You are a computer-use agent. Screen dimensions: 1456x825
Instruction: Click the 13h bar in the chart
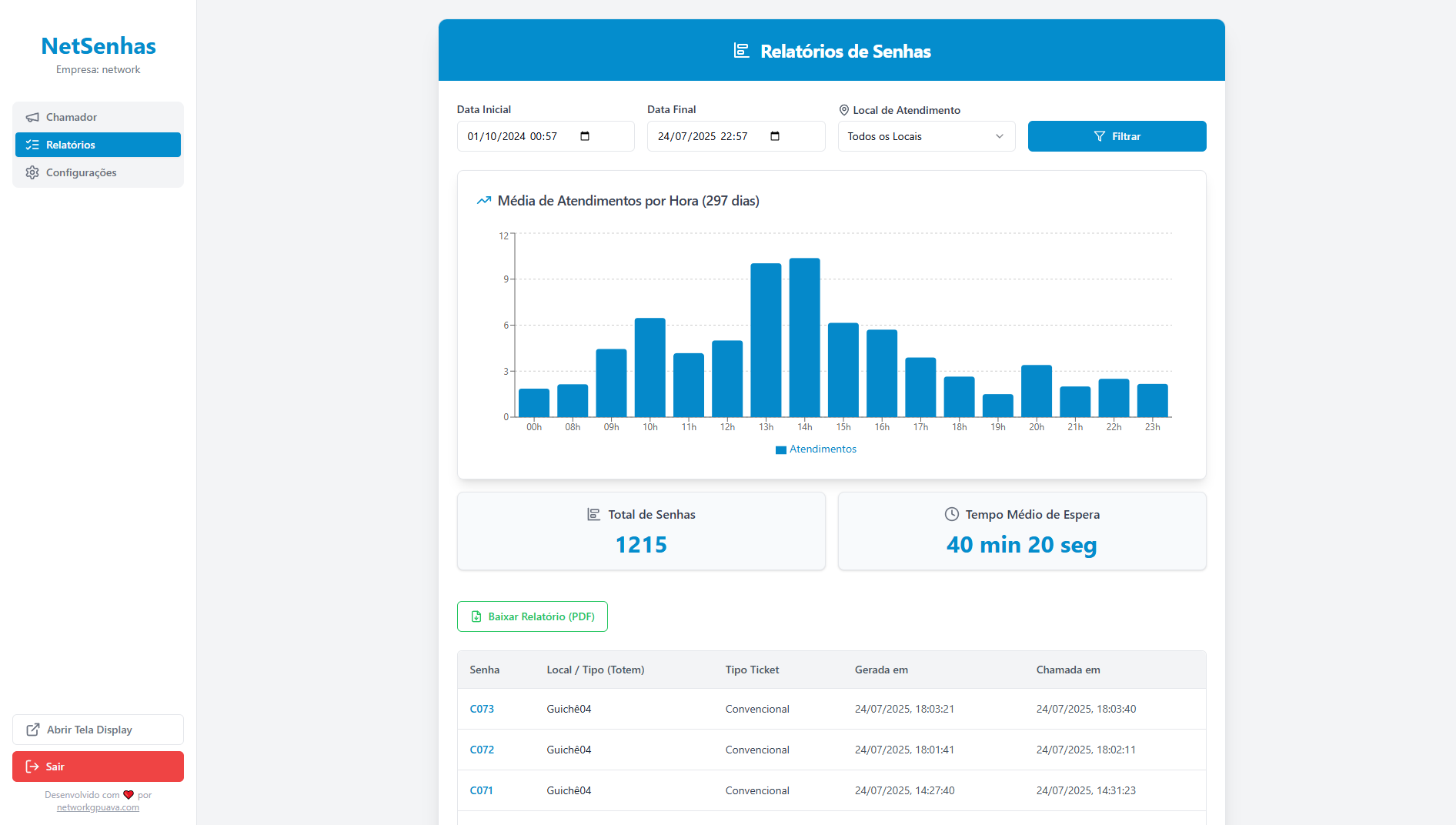point(766,340)
